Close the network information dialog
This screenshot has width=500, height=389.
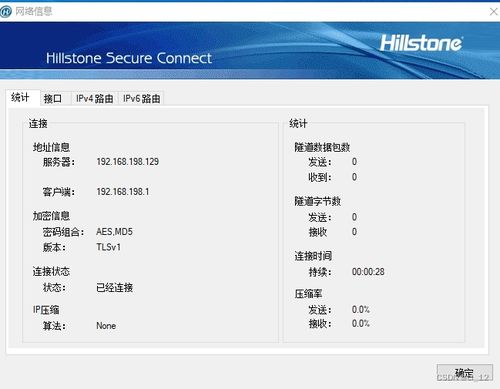click(494, 12)
